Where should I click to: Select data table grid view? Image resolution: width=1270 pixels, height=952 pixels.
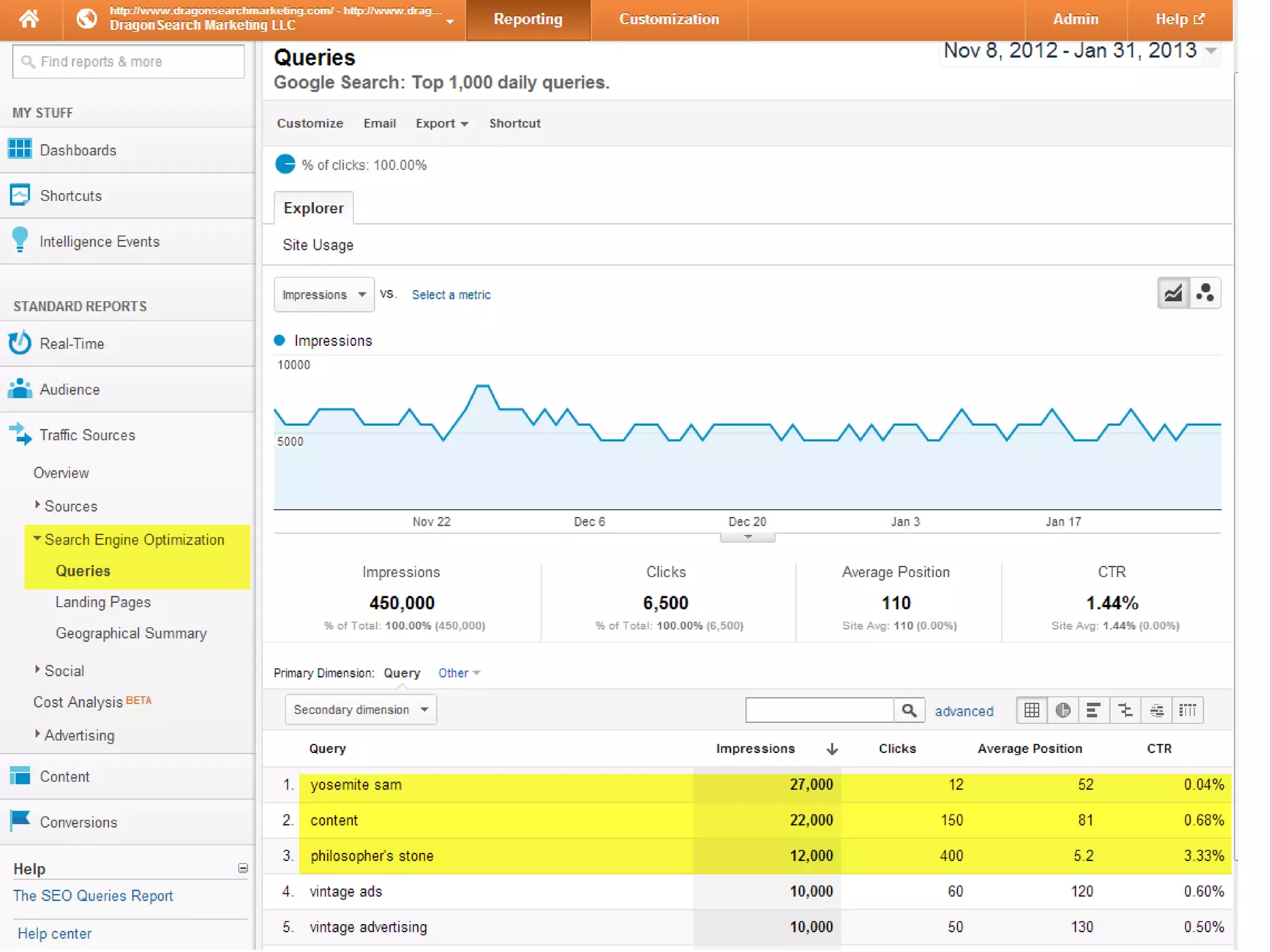coord(1032,710)
